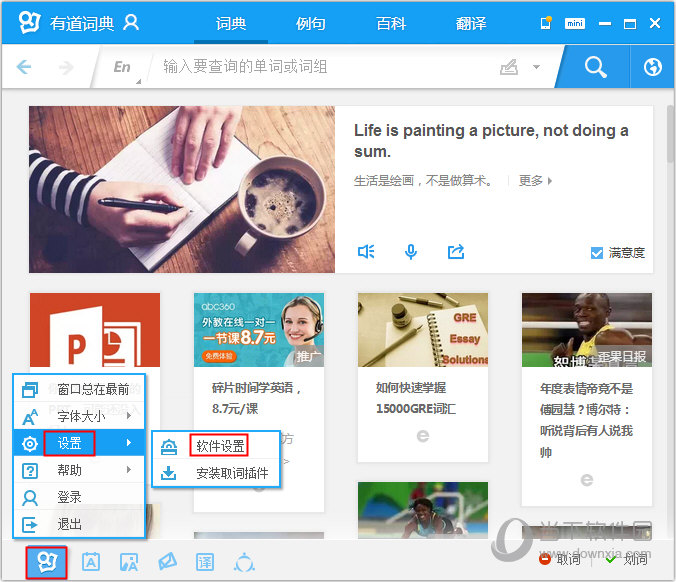Toggle the 满意度 checkbox
Image resolution: width=676 pixels, height=582 pixels.
pyautogui.click(x=597, y=253)
